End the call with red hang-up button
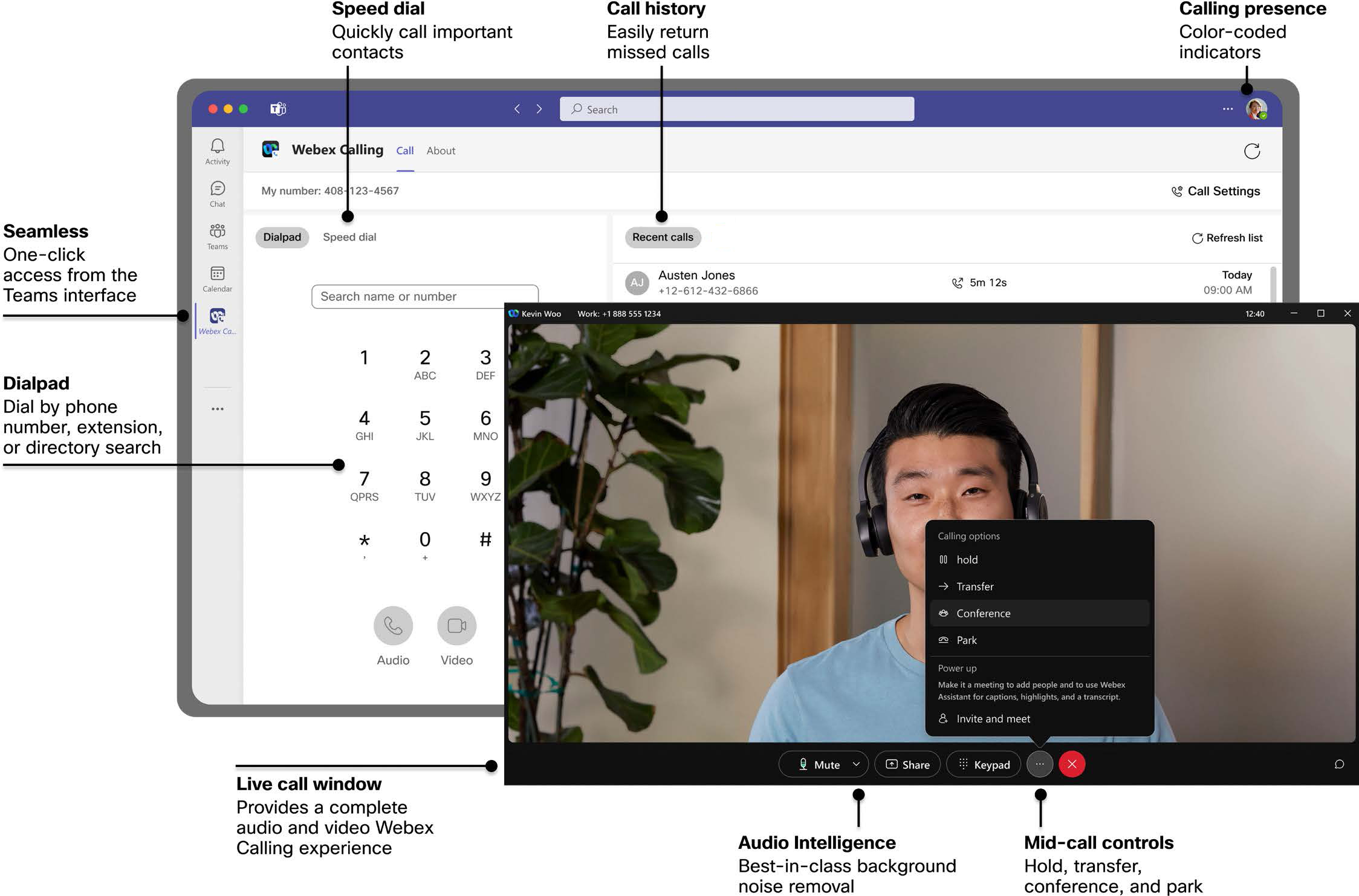This screenshot has width=1359, height=896. point(1072,764)
